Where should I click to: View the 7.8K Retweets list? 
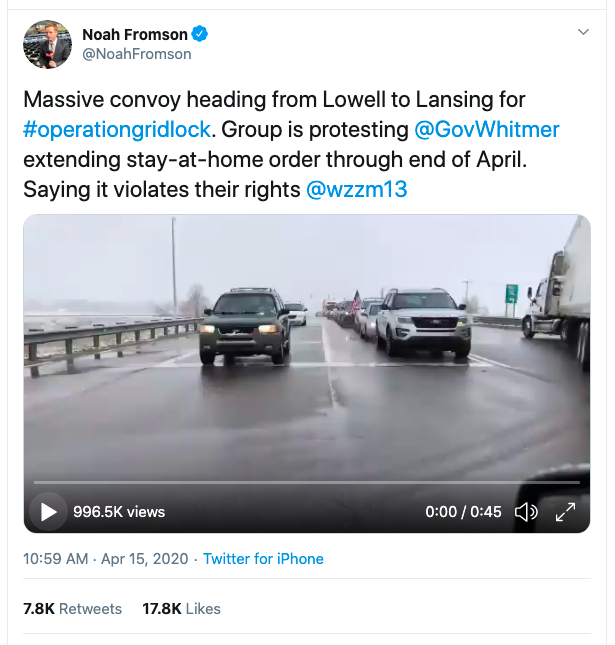coord(72,608)
